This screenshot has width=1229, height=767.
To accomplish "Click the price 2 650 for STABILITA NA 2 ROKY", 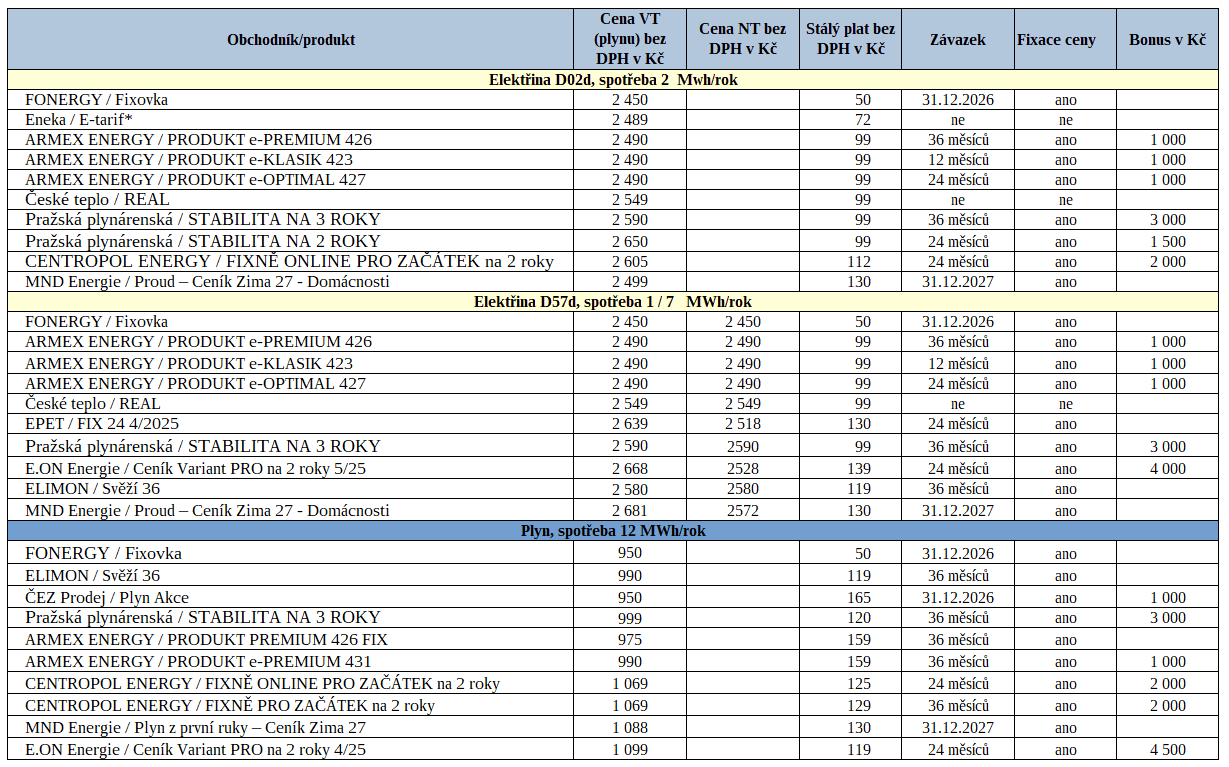I will coord(630,241).
